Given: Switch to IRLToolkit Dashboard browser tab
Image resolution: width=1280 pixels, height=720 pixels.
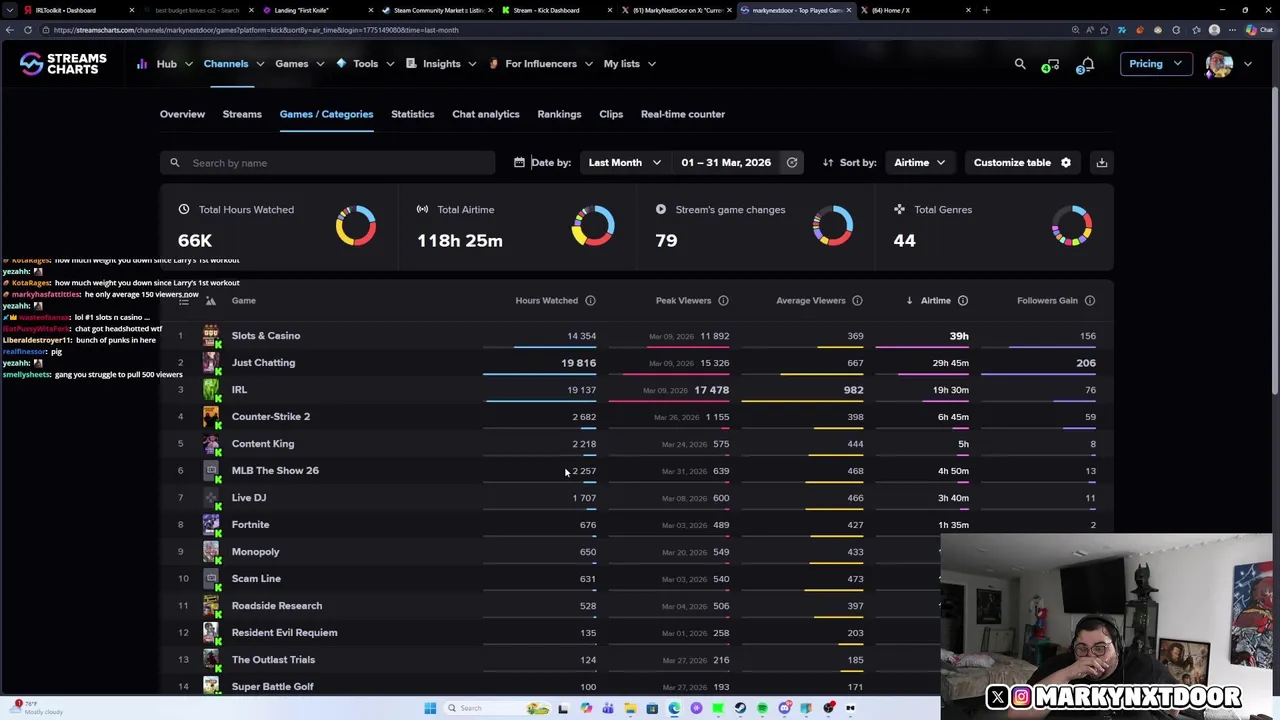Looking at the screenshot, I should pos(78,10).
